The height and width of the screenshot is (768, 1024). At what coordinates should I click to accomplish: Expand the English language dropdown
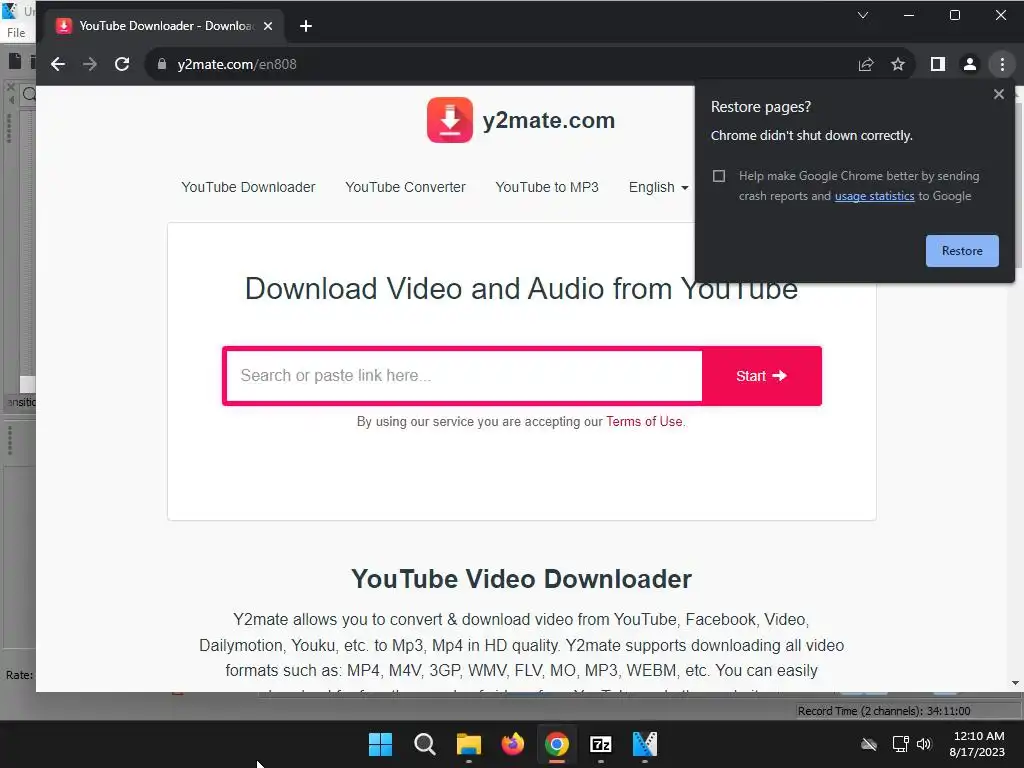pyautogui.click(x=658, y=187)
